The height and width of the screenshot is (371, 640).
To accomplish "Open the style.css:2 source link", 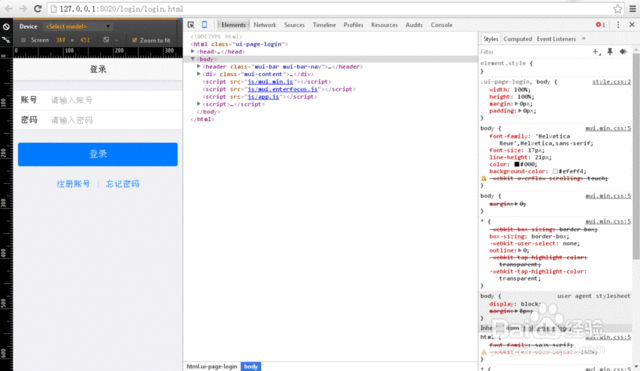I will (x=611, y=82).
